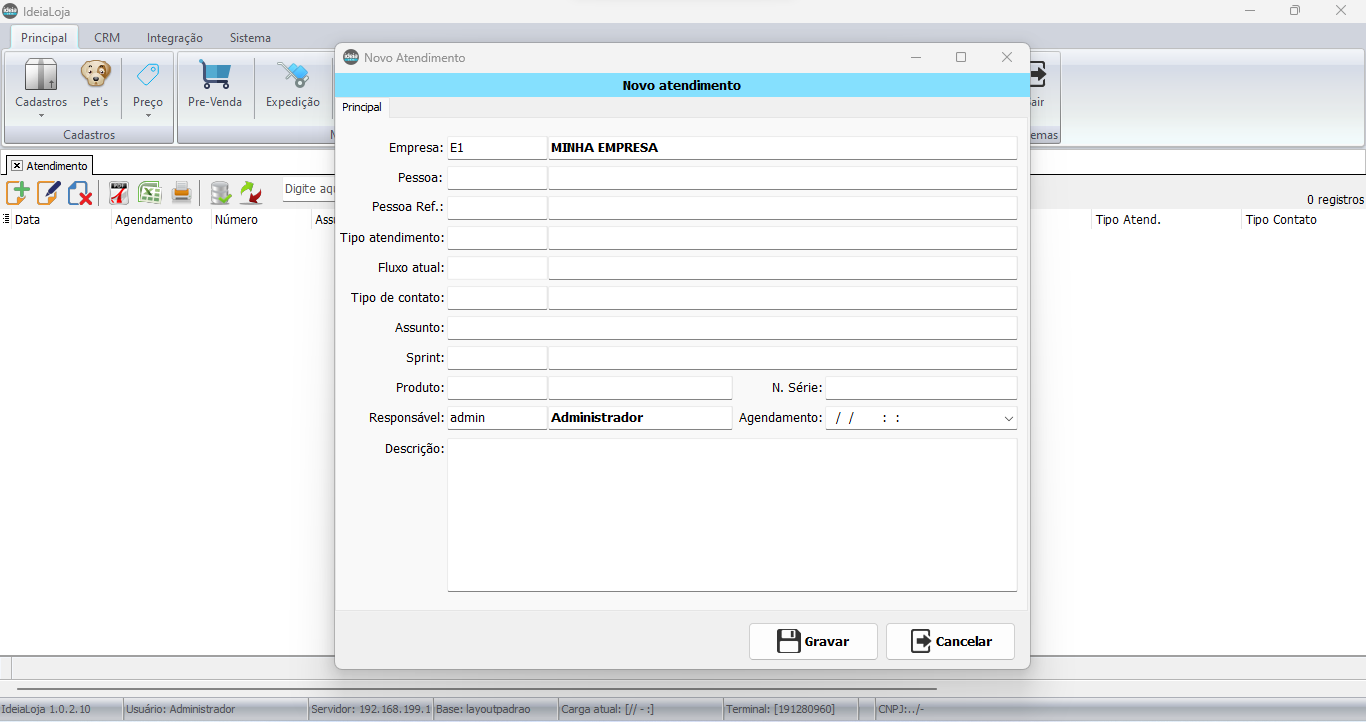Click the edit record pencil icon

[48, 193]
